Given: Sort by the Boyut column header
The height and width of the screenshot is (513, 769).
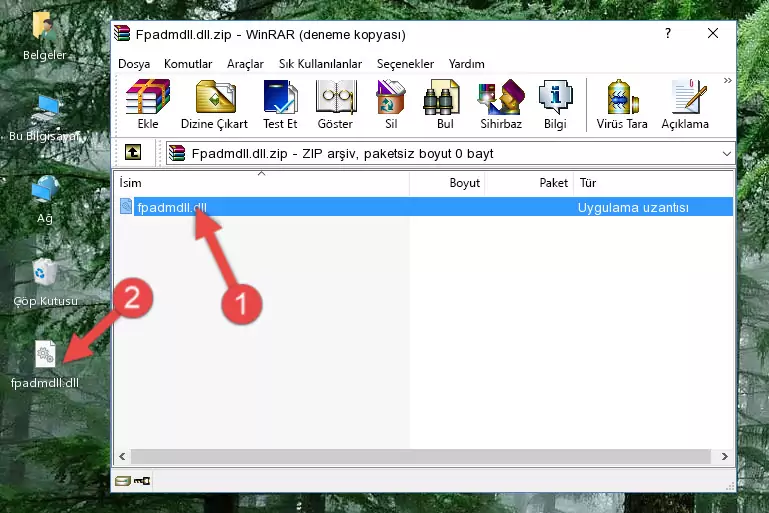Looking at the screenshot, I should coord(447,183).
